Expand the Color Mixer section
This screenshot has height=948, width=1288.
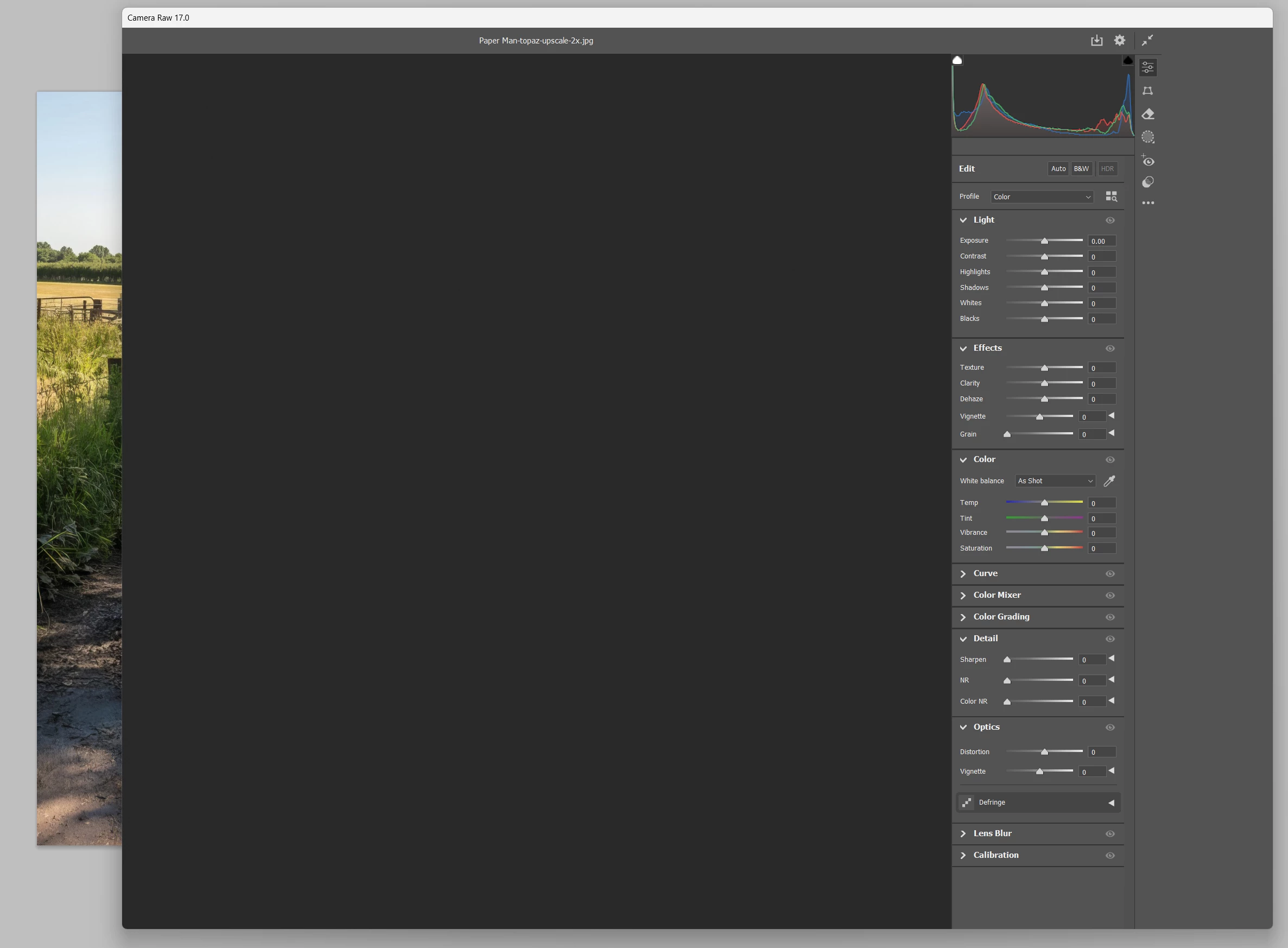coord(997,595)
